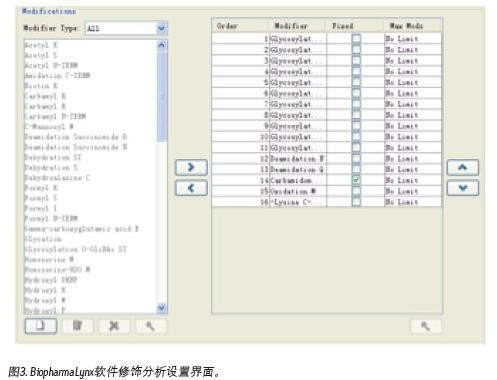This screenshot has height=380, width=497.
Task: Click the modifier list scroll-down arrow
Action: (x=162, y=307)
